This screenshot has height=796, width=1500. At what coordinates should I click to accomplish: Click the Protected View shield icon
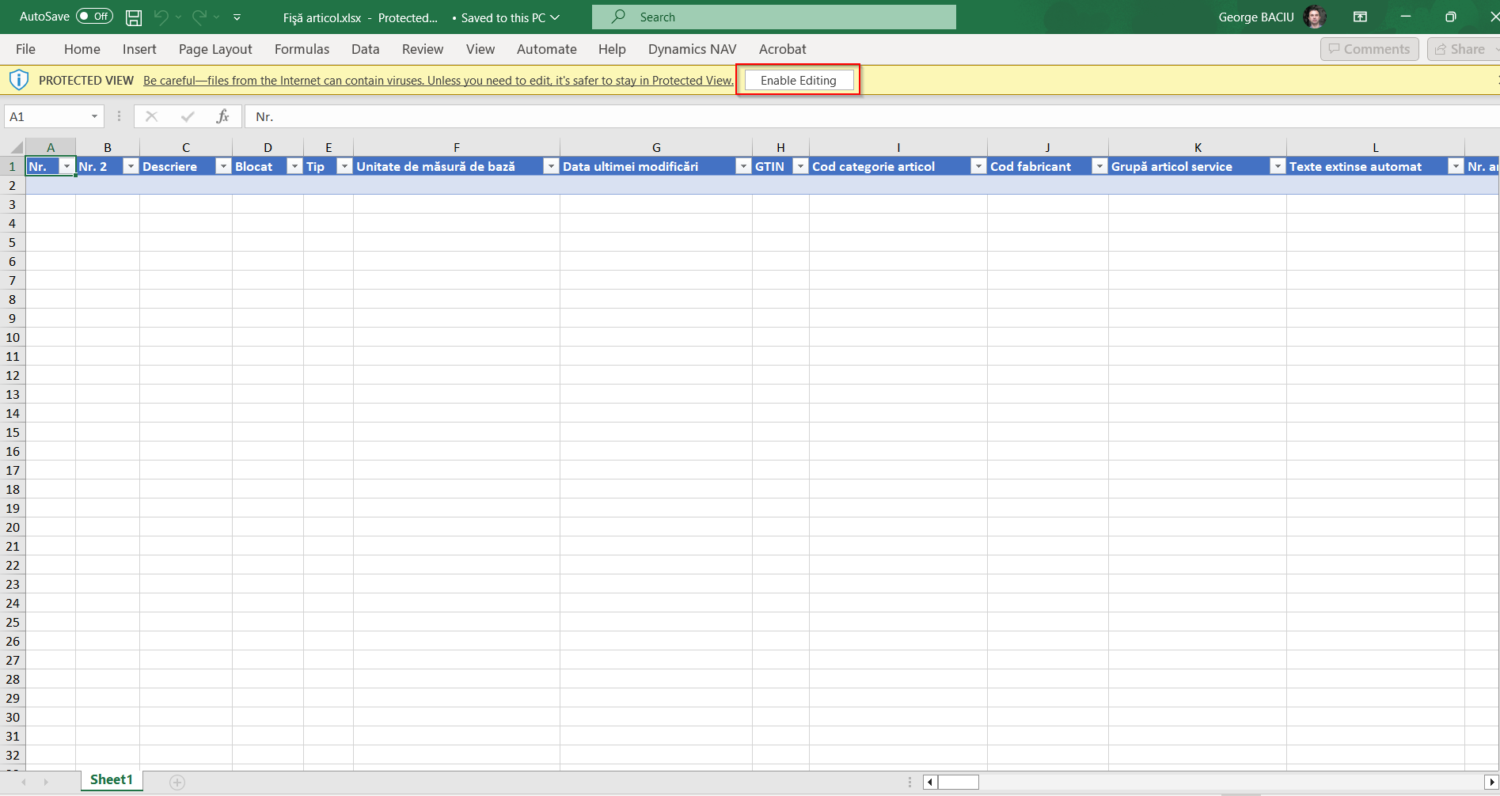(x=19, y=79)
